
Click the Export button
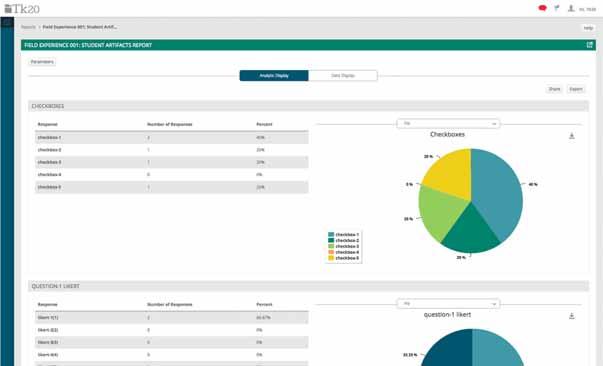(576, 89)
